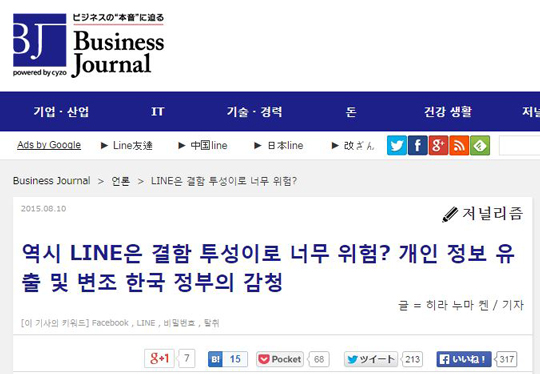Open the Facebook page icon

[418, 145]
